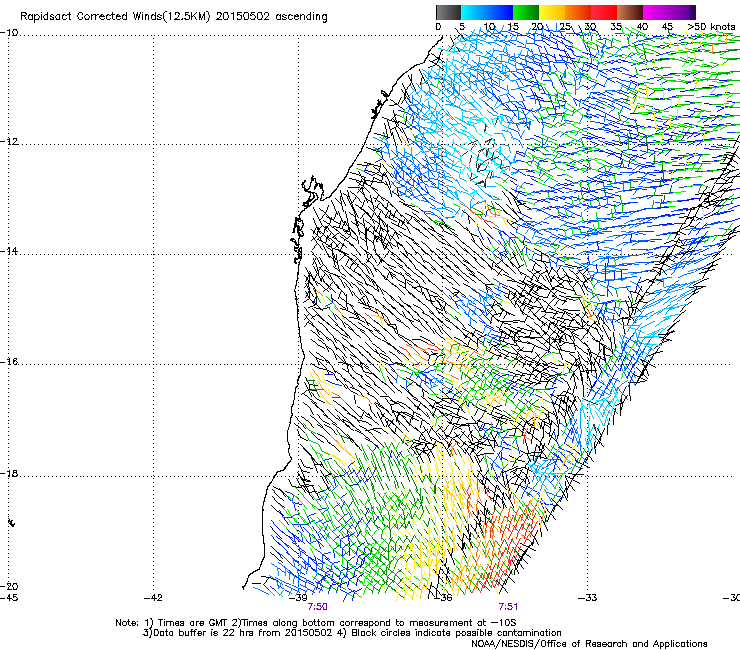Click the "-36" longitude axis label
The height and width of the screenshot is (650, 740).
(443, 598)
